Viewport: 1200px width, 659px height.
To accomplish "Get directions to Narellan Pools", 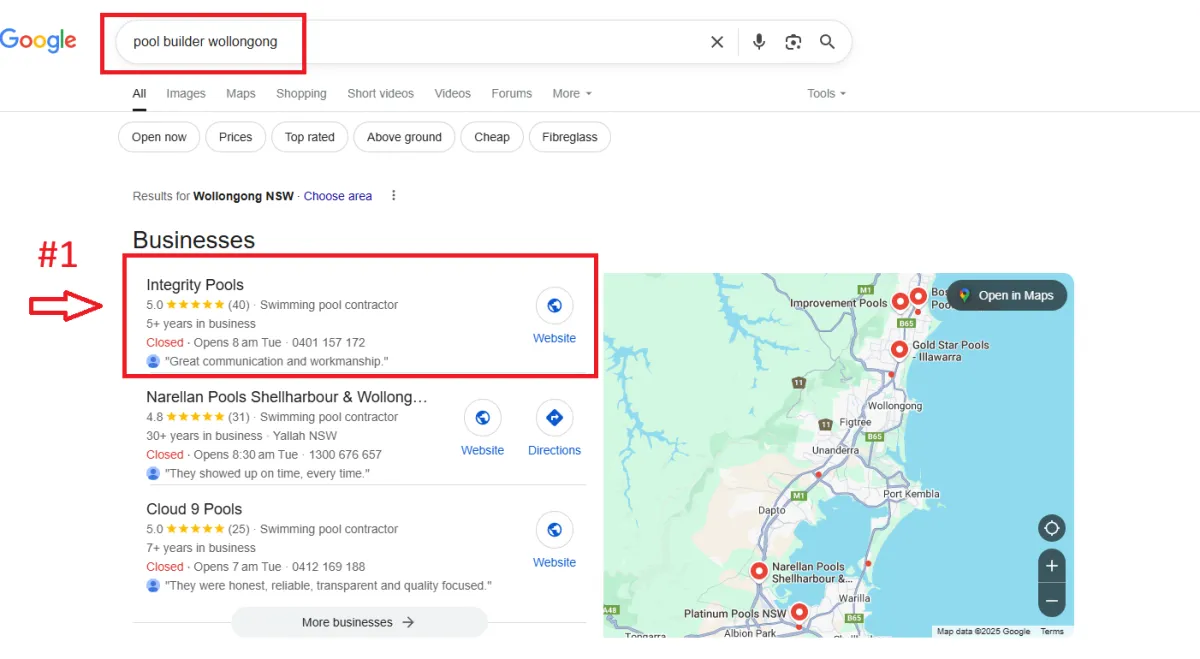I will 554,418.
